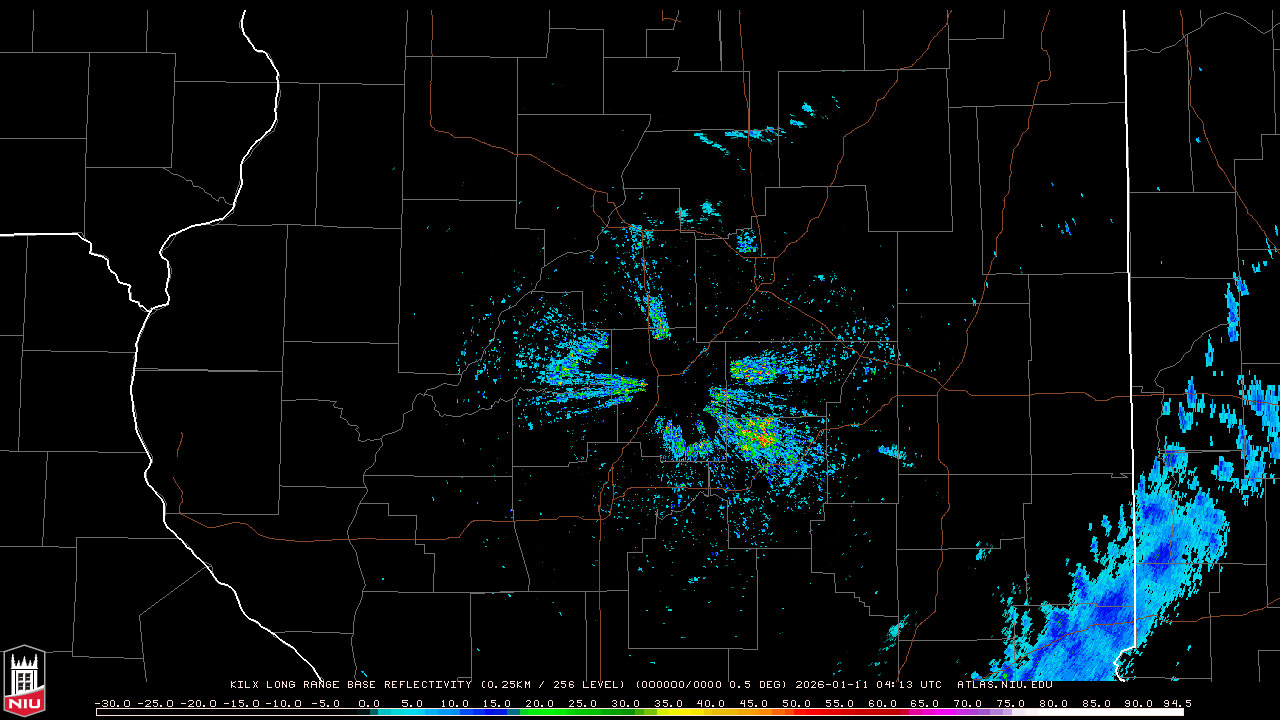Click the KILX LONG RANGE BASE REFLECTIVITY title

tap(351, 685)
